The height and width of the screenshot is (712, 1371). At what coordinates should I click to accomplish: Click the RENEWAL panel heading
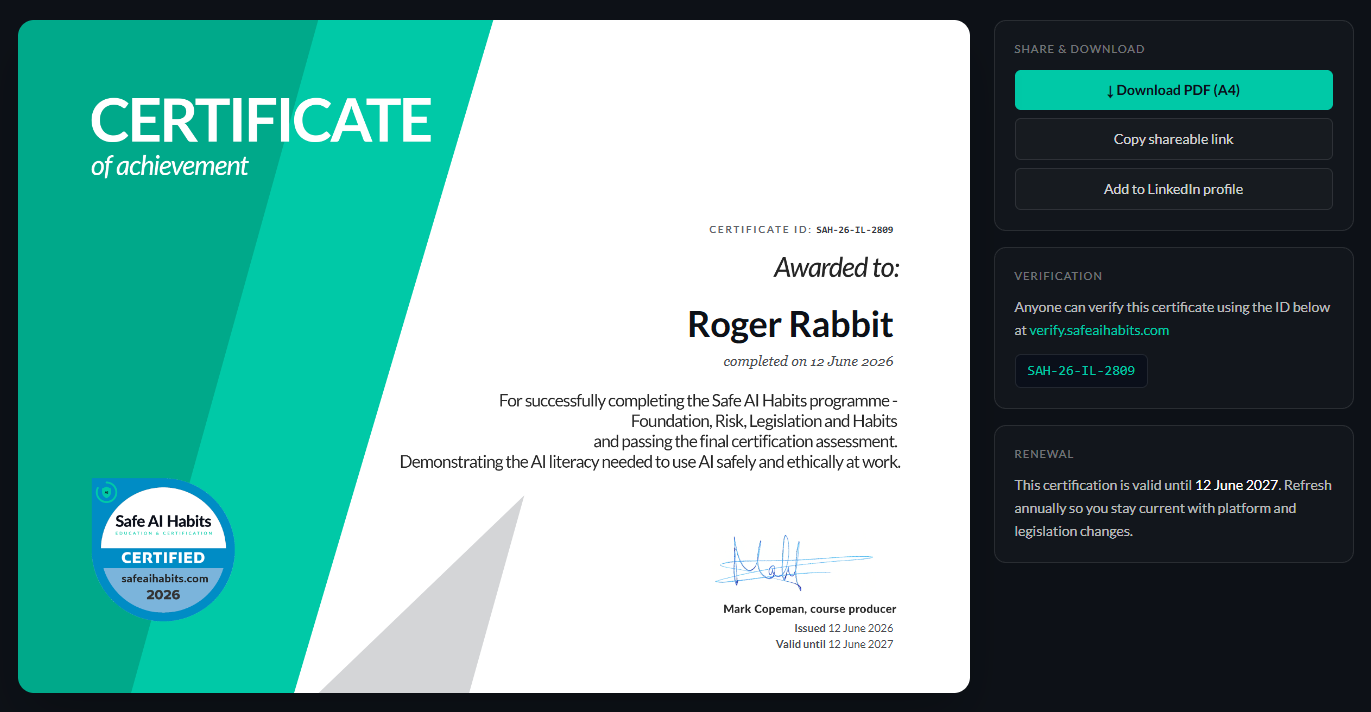tap(1044, 454)
